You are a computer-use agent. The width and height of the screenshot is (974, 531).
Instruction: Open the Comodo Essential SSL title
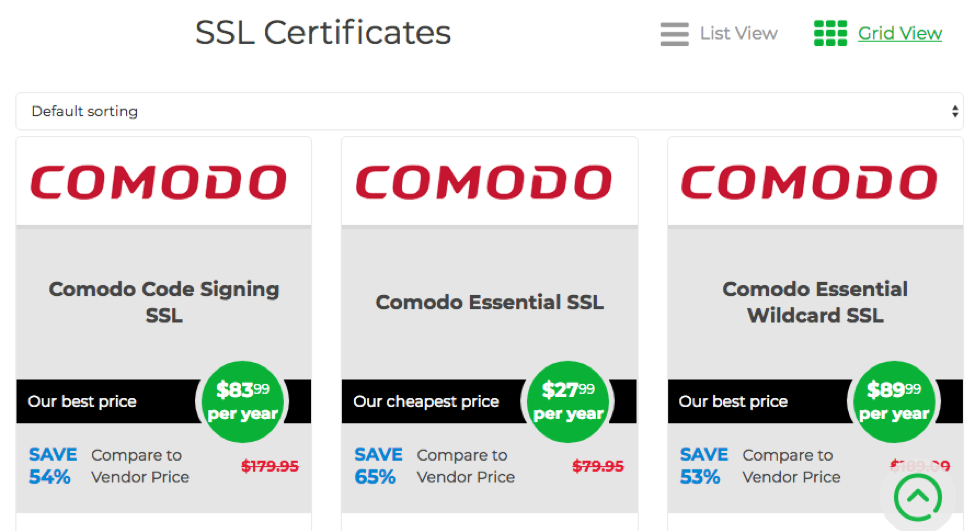[489, 302]
